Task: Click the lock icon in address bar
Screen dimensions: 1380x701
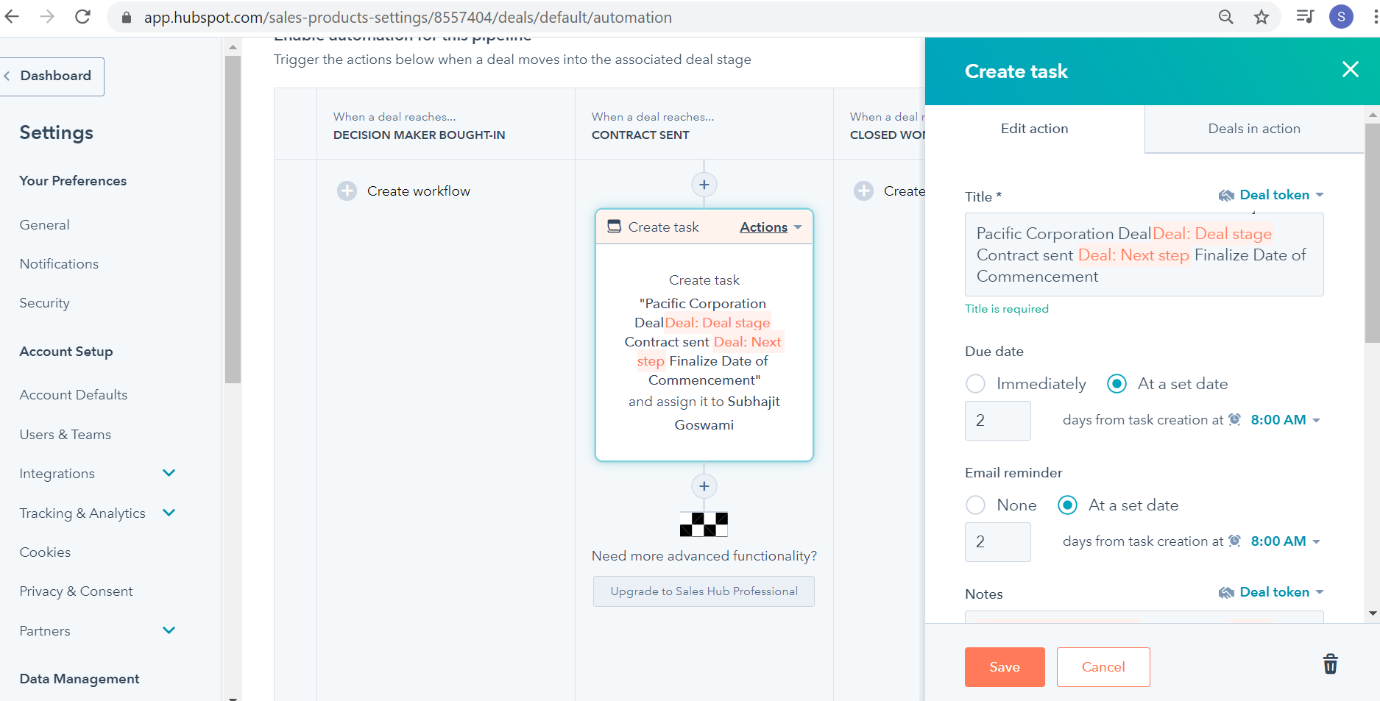Action: click(x=125, y=17)
